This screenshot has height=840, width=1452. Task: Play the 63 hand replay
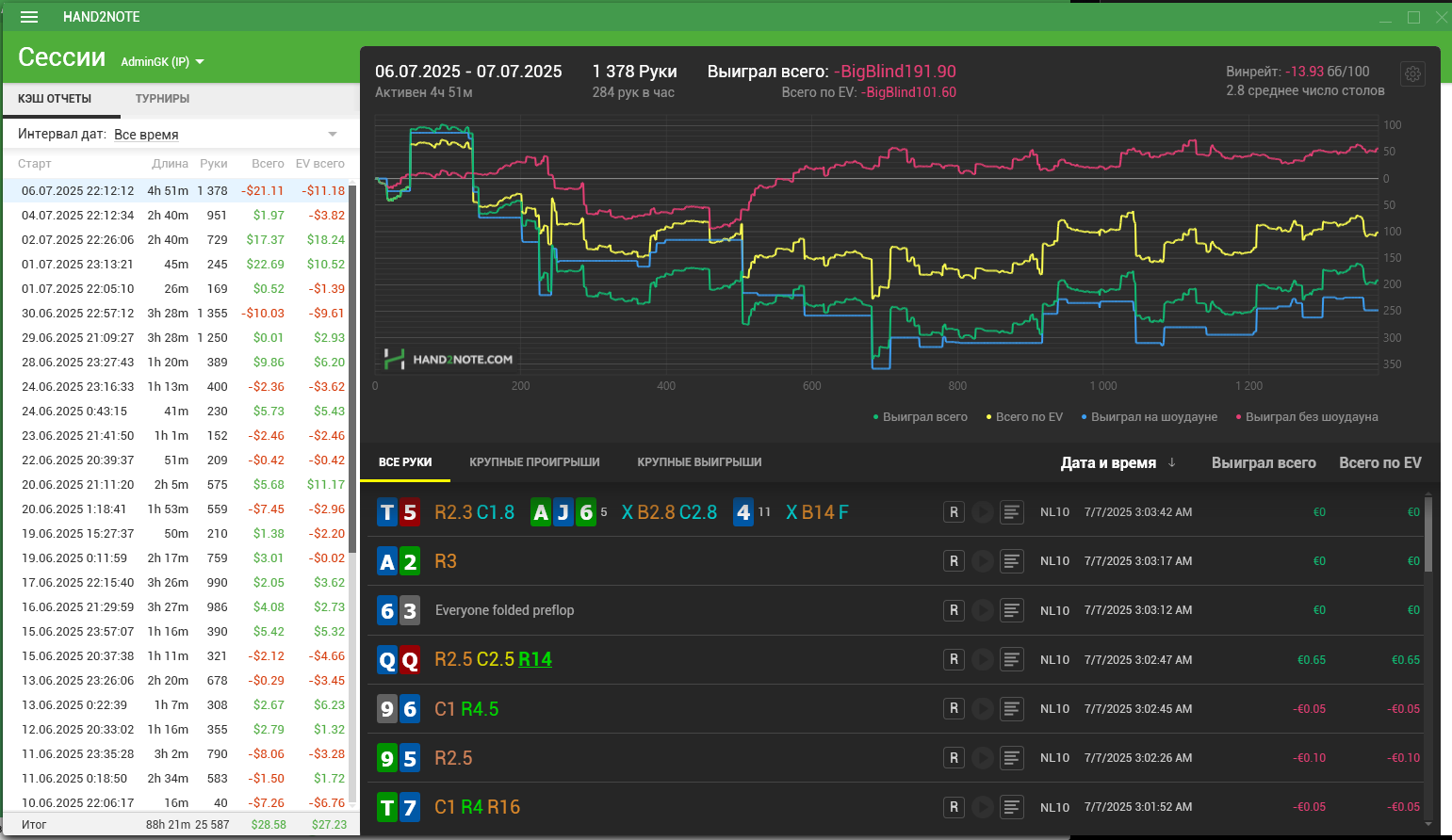[x=983, y=610]
